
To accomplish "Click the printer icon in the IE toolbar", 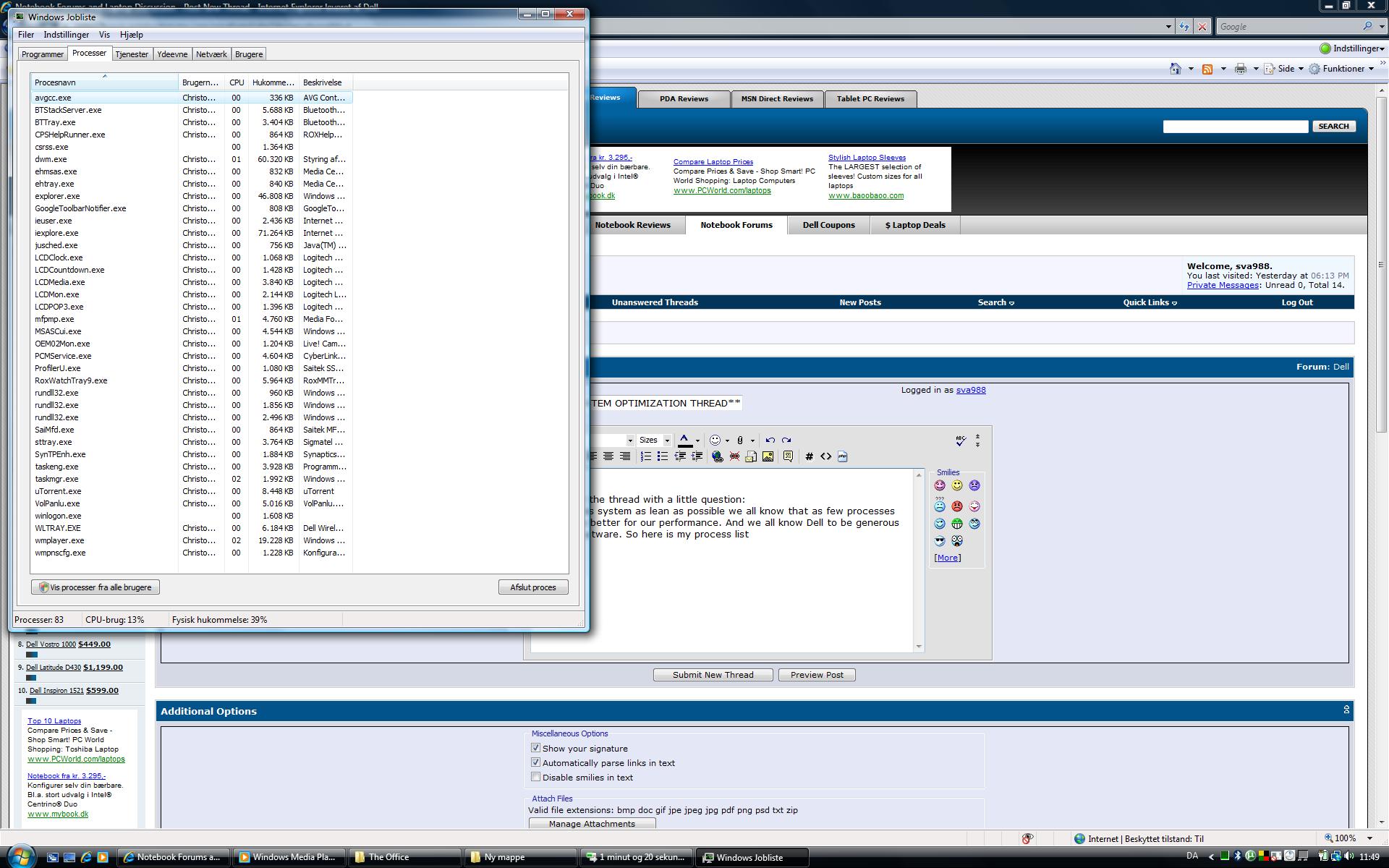I will (x=1240, y=69).
